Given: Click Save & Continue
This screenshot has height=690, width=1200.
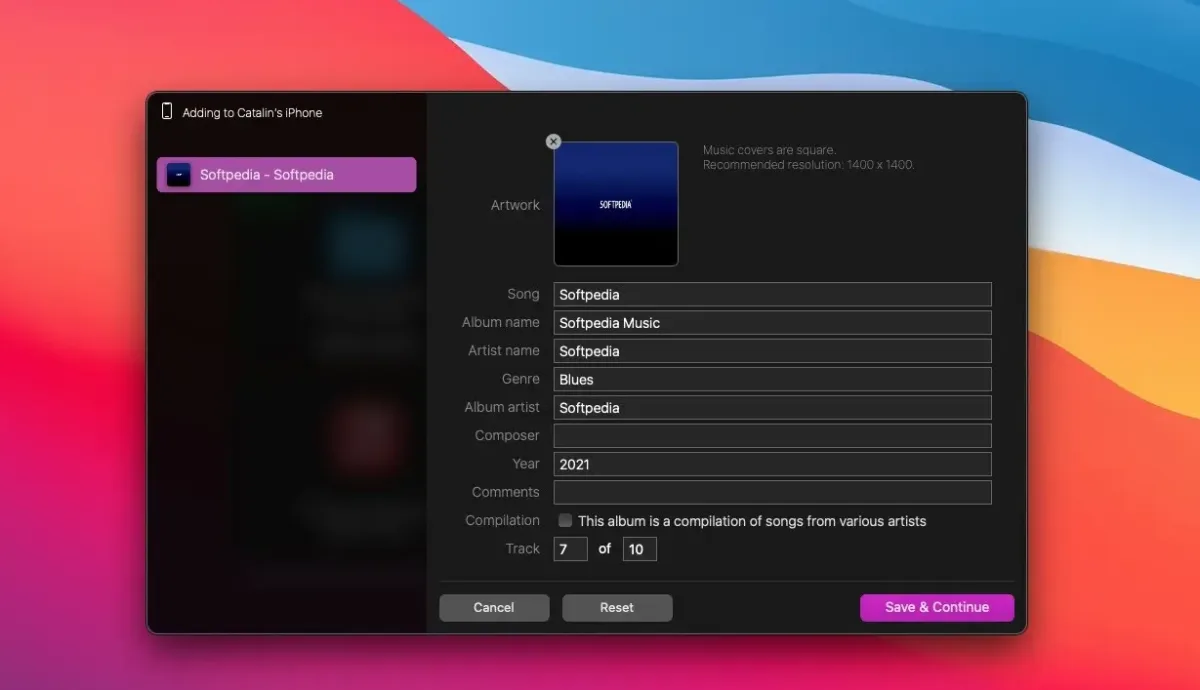Looking at the screenshot, I should point(937,607).
